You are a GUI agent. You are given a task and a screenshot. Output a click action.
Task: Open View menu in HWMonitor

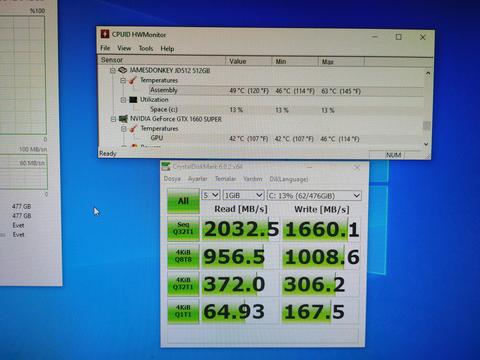point(124,48)
